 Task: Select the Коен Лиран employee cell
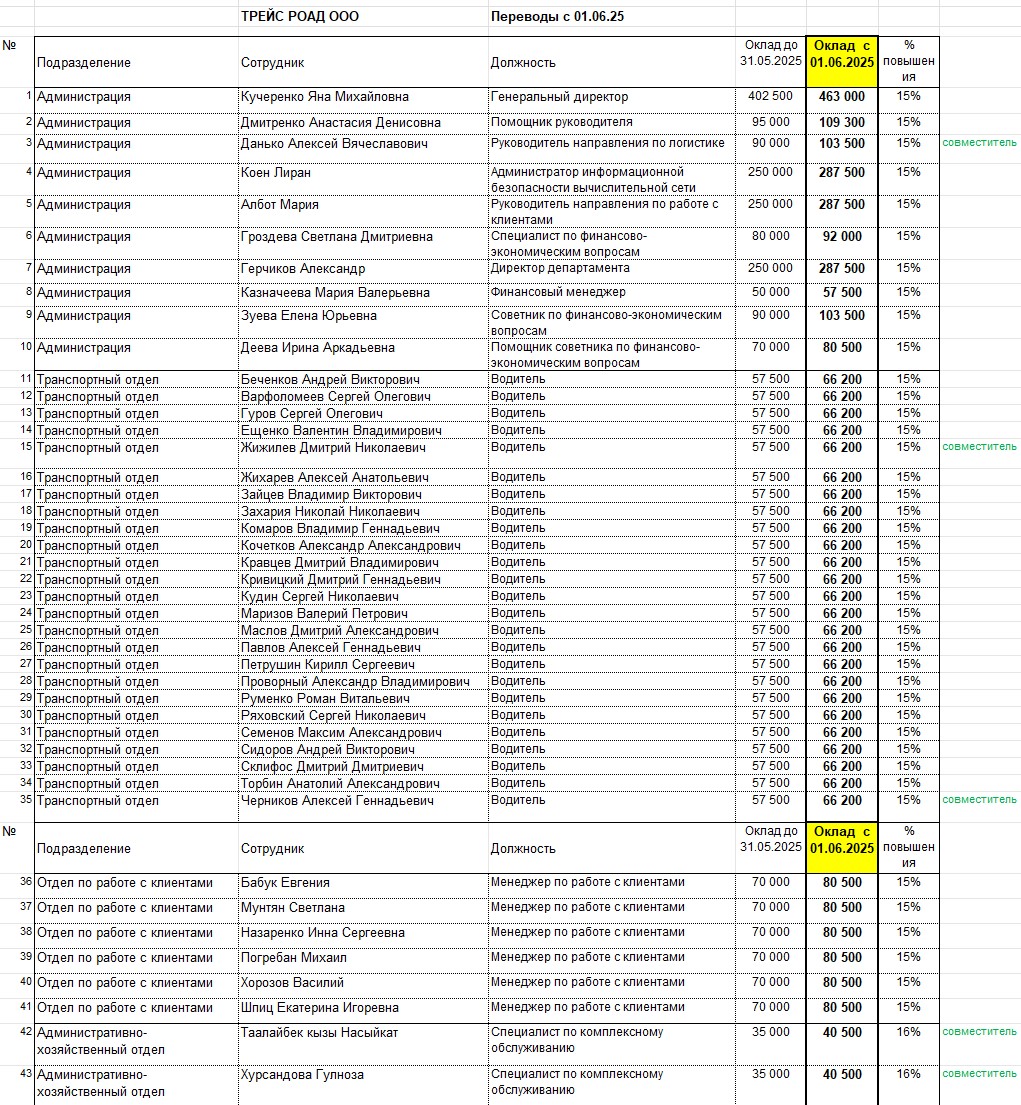click(276, 173)
